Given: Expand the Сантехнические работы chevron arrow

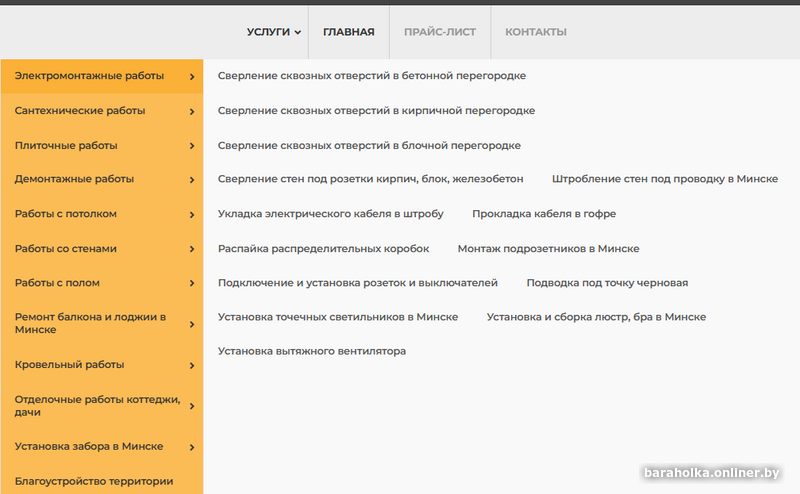Looking at the screenshot, I should (x=191, y=111).
